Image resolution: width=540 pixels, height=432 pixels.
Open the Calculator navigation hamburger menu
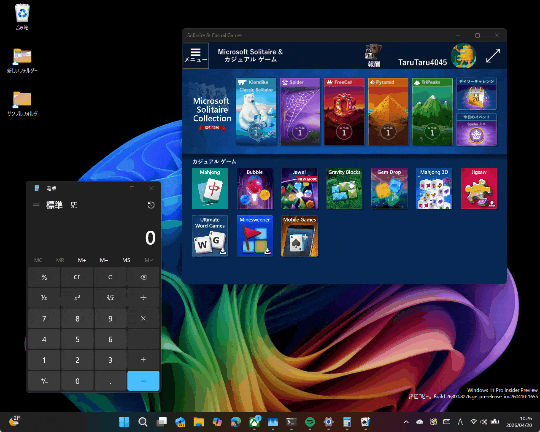click(x=36, y=205)
